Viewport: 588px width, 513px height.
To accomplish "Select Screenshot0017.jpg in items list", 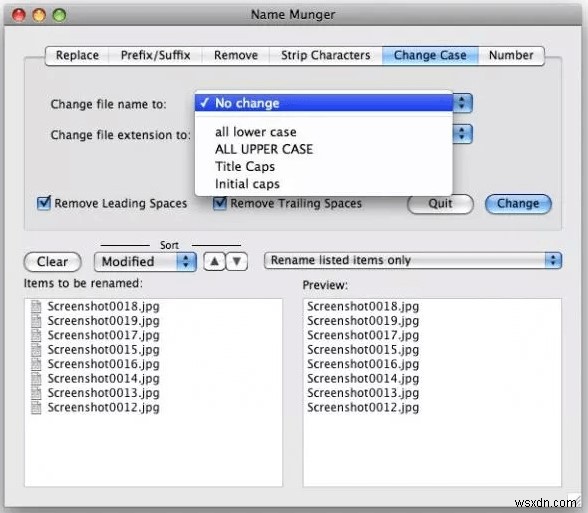I will pyautogui.click(x=104, y=335).
